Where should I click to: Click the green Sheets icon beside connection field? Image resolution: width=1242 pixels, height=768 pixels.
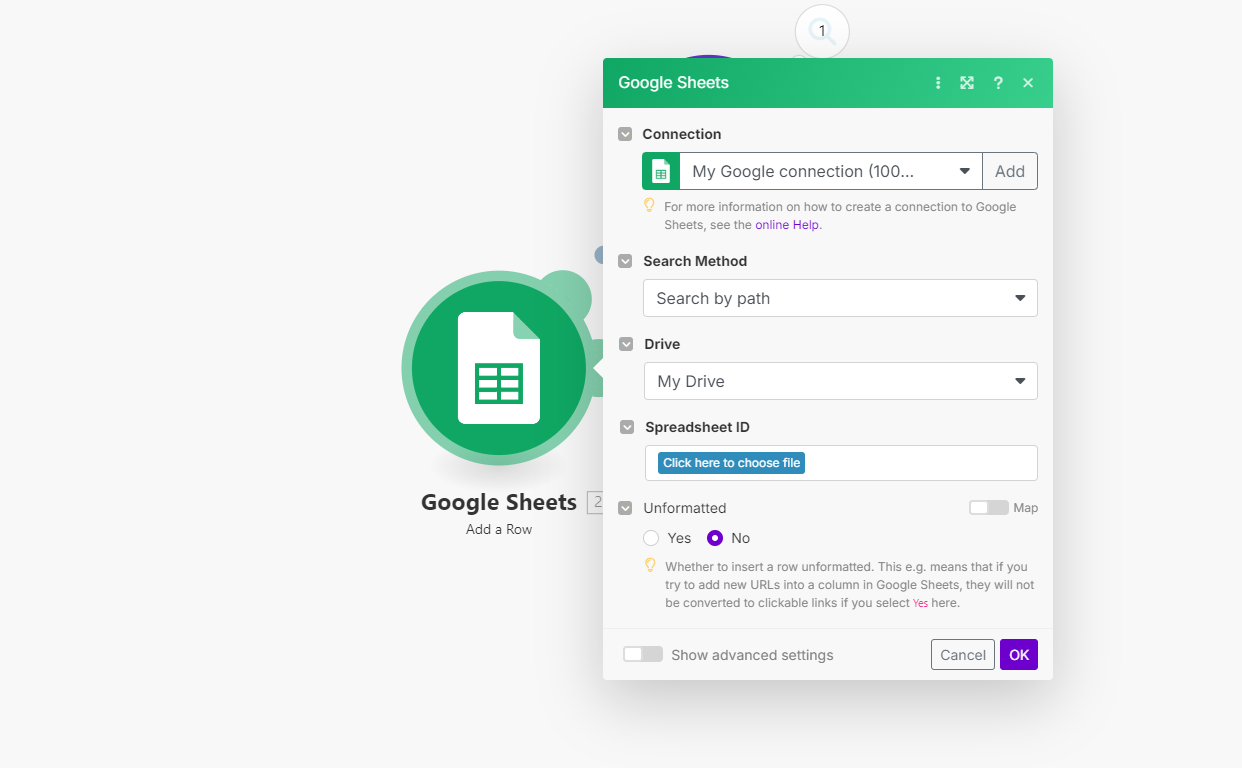pyautogui.click(x=661, y=171)
